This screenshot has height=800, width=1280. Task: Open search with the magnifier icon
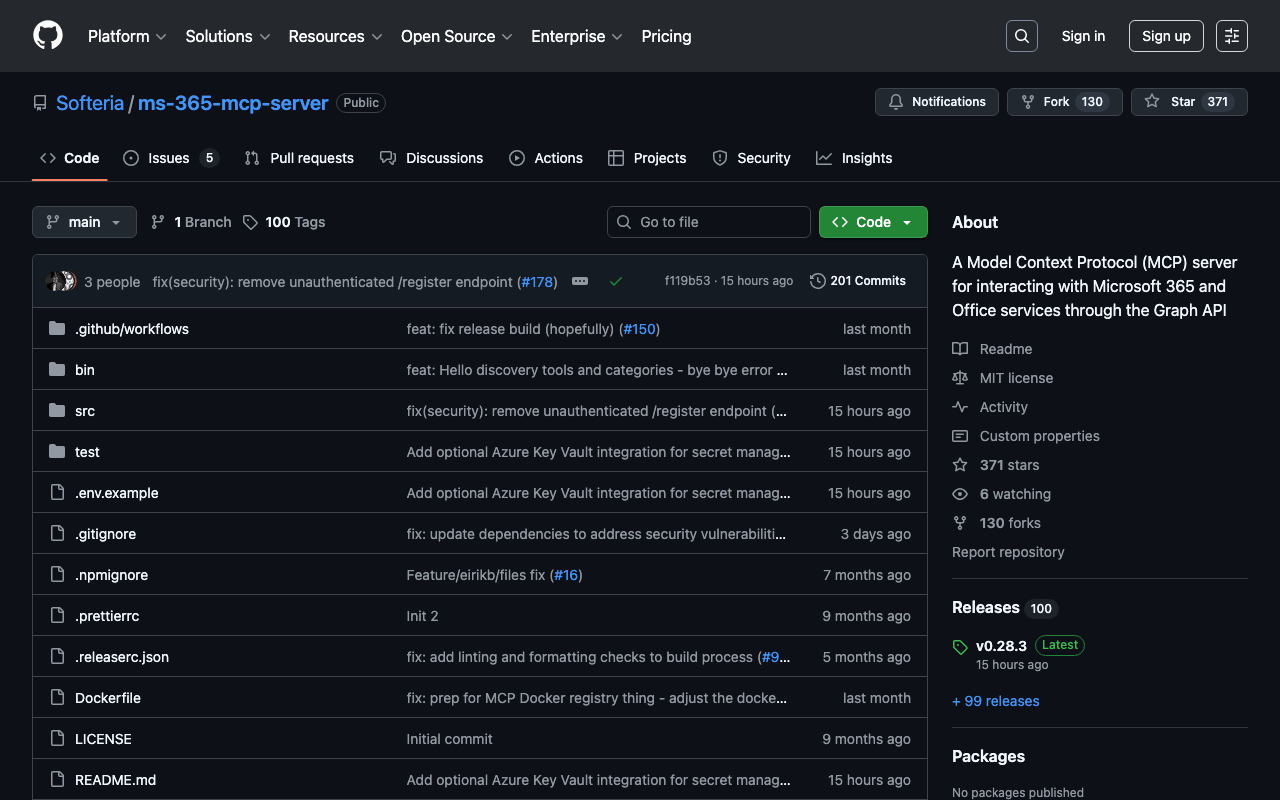(x=1021, y=36)
